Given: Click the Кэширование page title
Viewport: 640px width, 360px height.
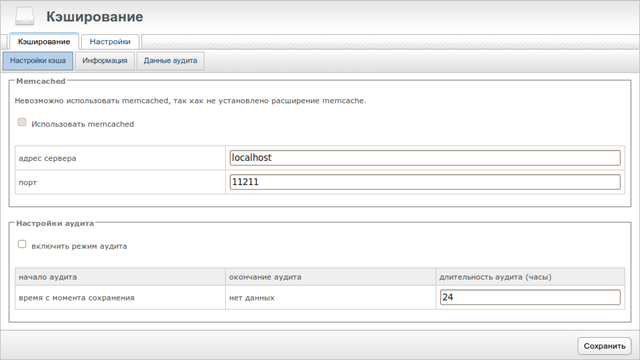Looking at the screenshot, I should pos(95,17).
